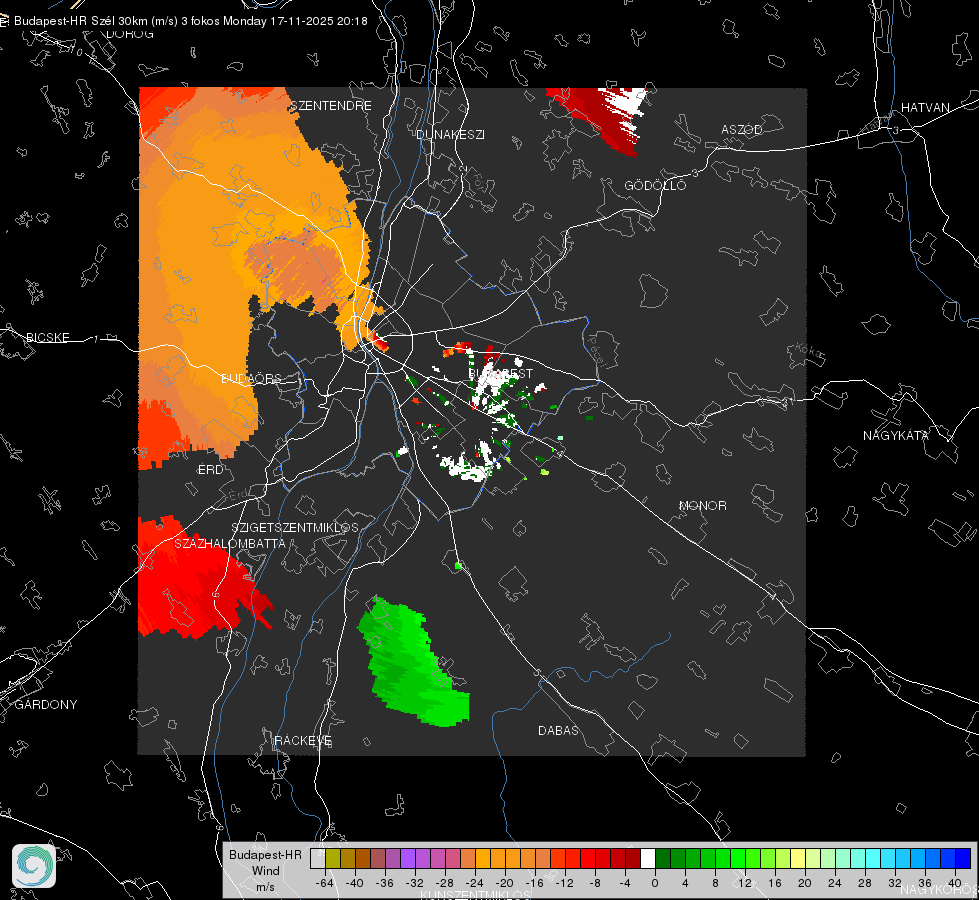Viewport: 979px width, 900px height.
Task: Click the DOROG city label
Action: click(x=130, y=34)
